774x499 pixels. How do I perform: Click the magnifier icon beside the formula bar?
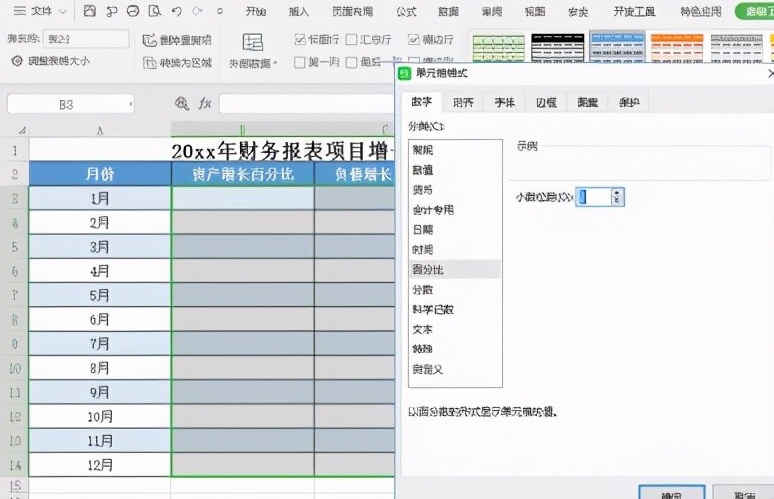click(x=182, y=103)
